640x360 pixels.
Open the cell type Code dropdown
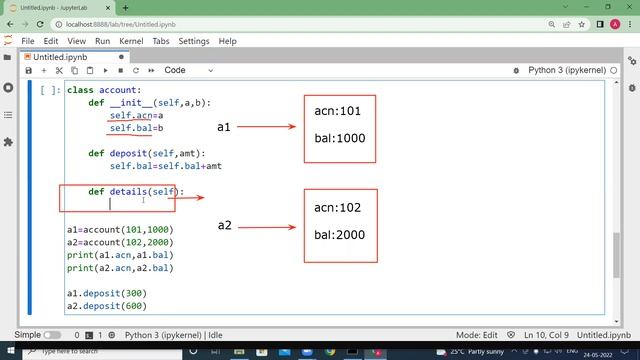click(189, 70)
